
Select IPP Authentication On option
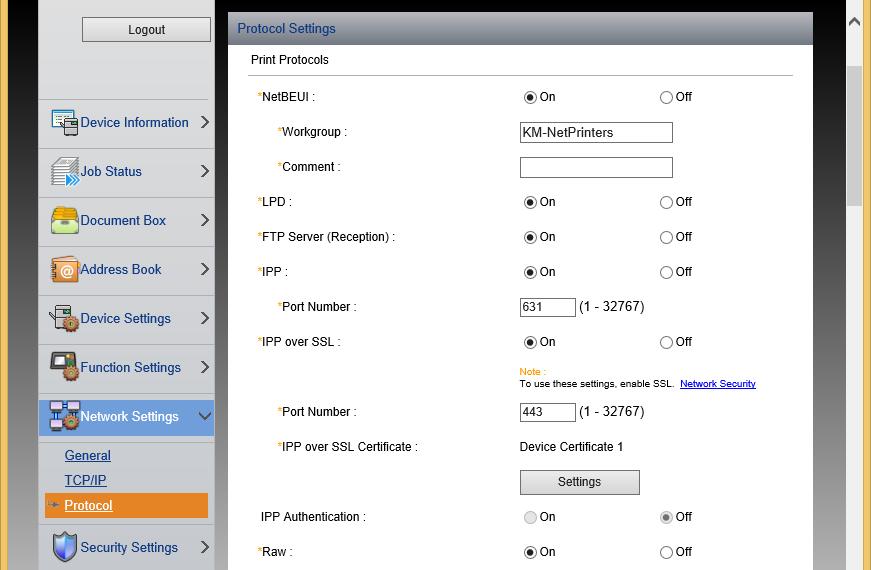(530, 517)
